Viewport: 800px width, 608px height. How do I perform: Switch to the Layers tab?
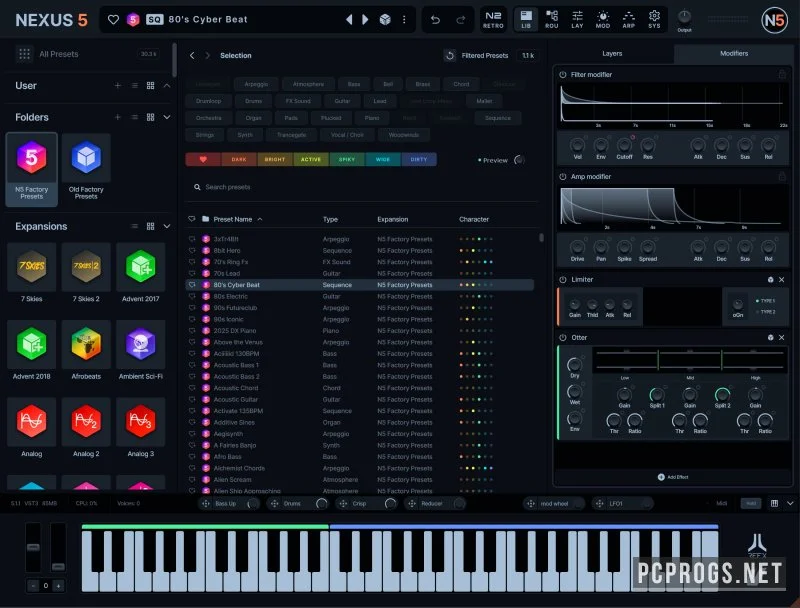[x=612, y=54]
